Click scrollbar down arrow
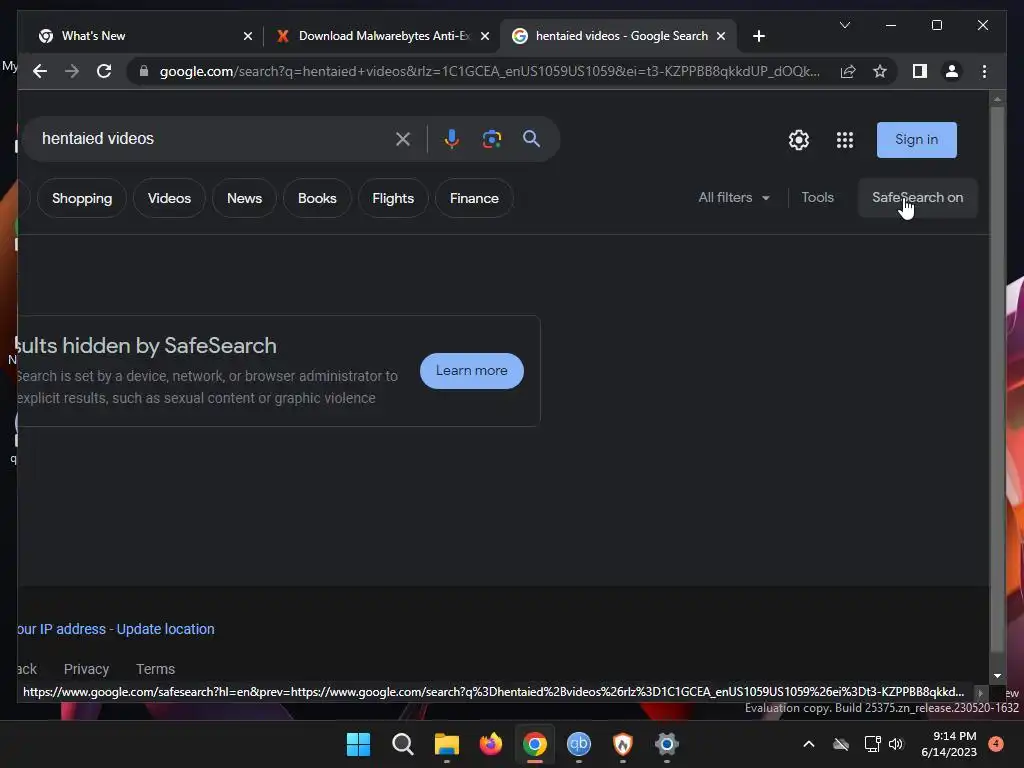The height and width of the screenshot is (768, 1024). coord(997,676)
